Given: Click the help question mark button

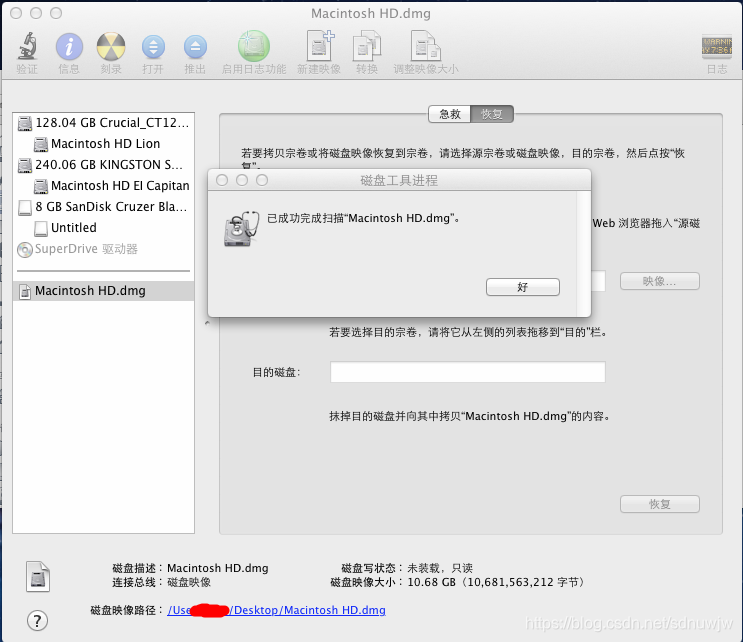Looking at the screenshot, I should [37, 620].
